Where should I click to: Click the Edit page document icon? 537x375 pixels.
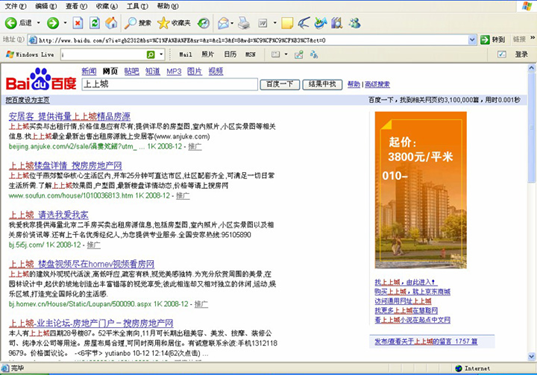pos(263,23)
